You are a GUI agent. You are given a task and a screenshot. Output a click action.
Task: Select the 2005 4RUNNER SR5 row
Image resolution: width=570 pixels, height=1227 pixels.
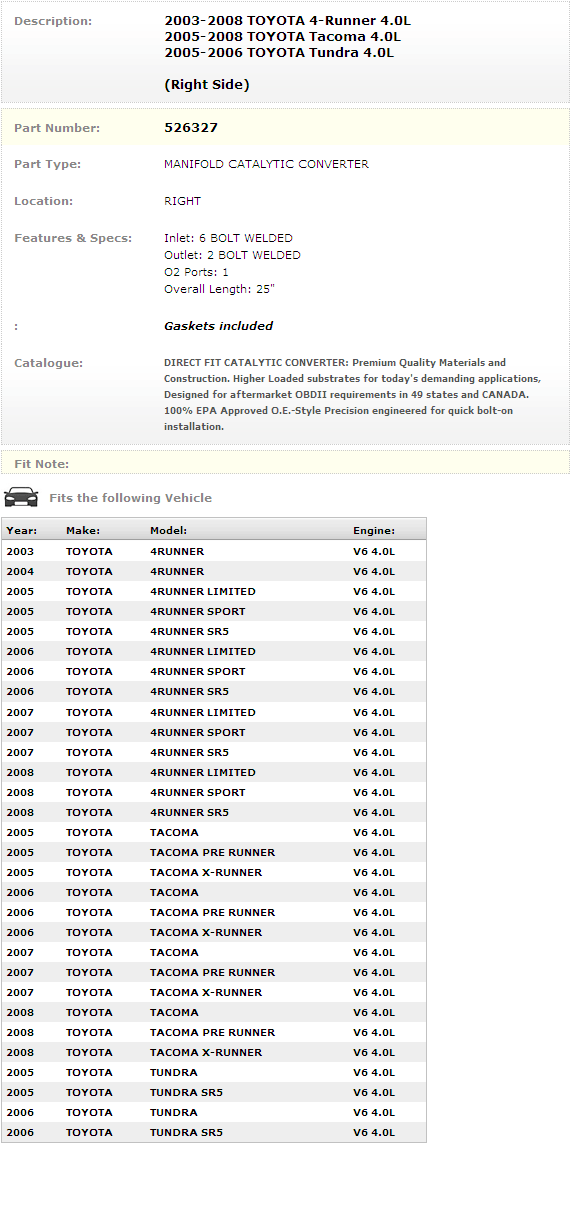coord(214,631)
